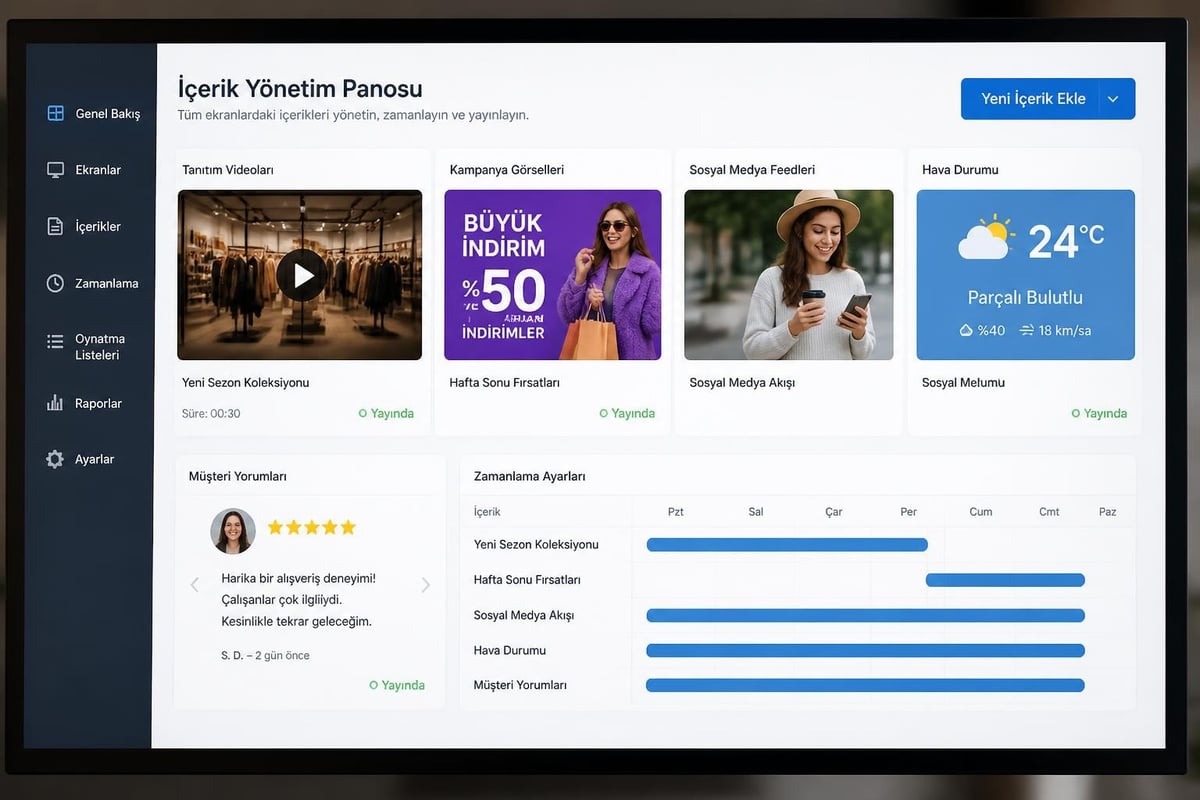Open the Yeni İçerik Ekle dropdown arrow
Screen dimensions: 1200x800
pos(1113,99)
